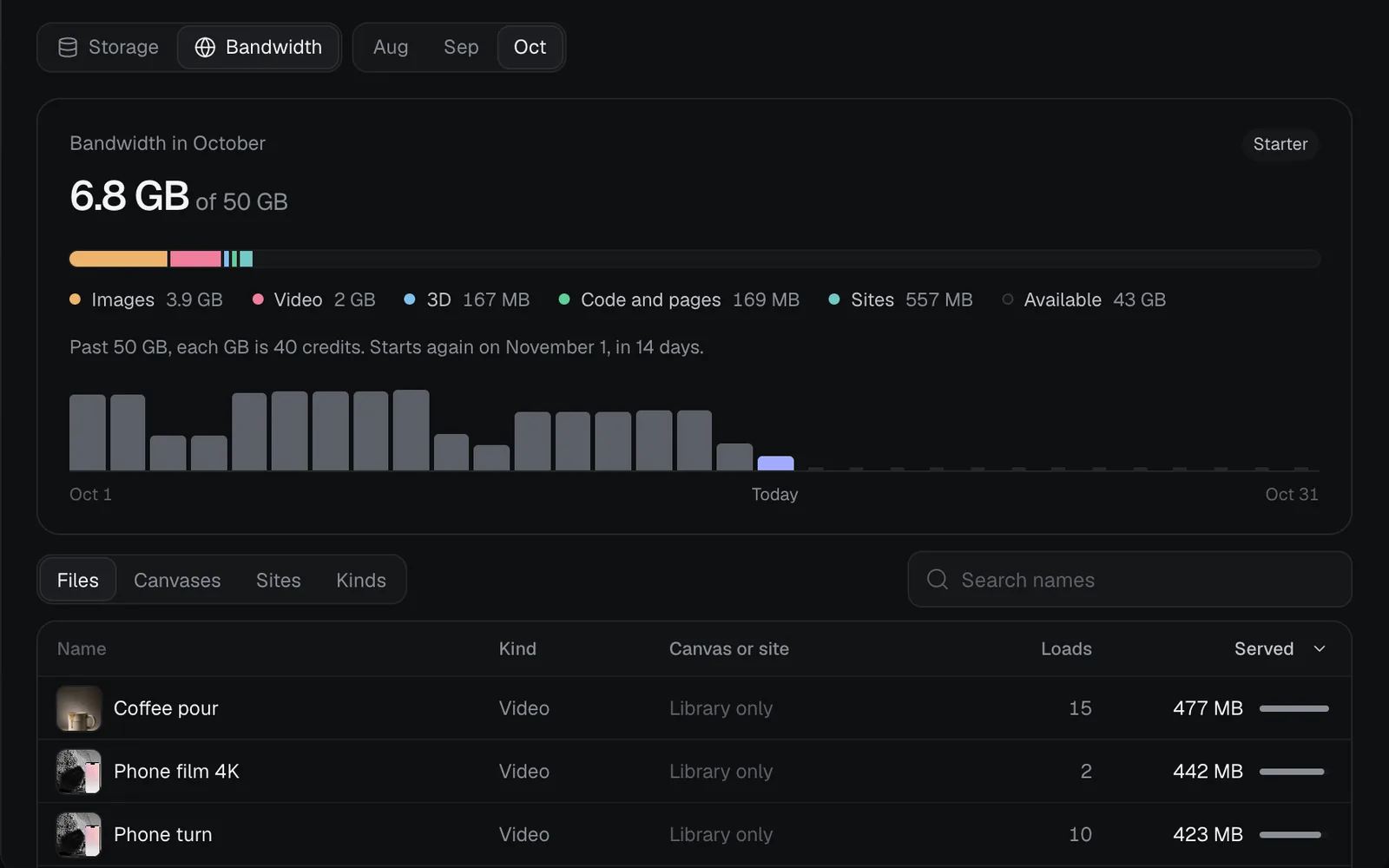
Task: Select the Phone film 4K file name
Action: coord(176,772)
